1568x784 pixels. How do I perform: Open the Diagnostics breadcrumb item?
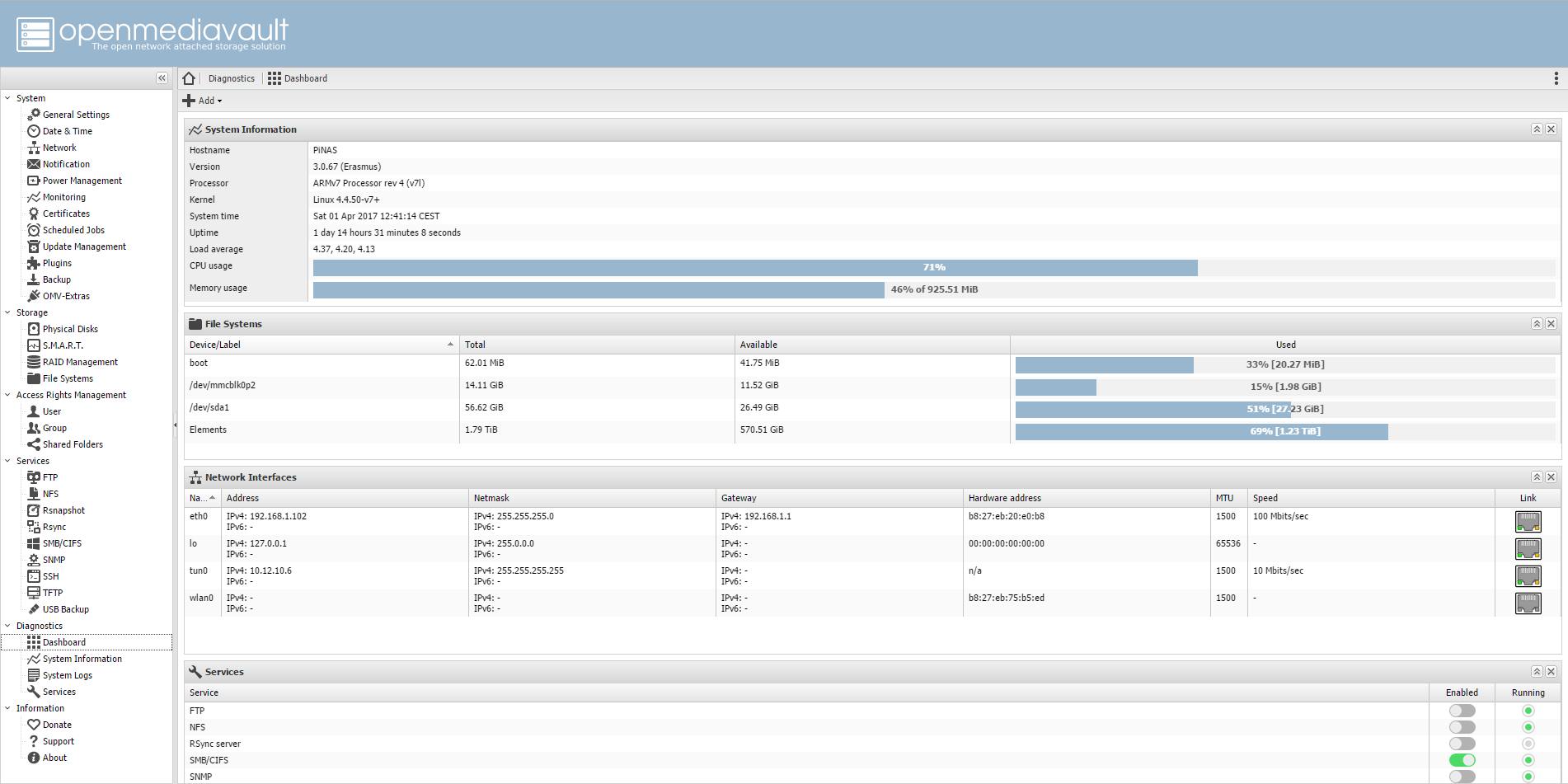[231, 77]
